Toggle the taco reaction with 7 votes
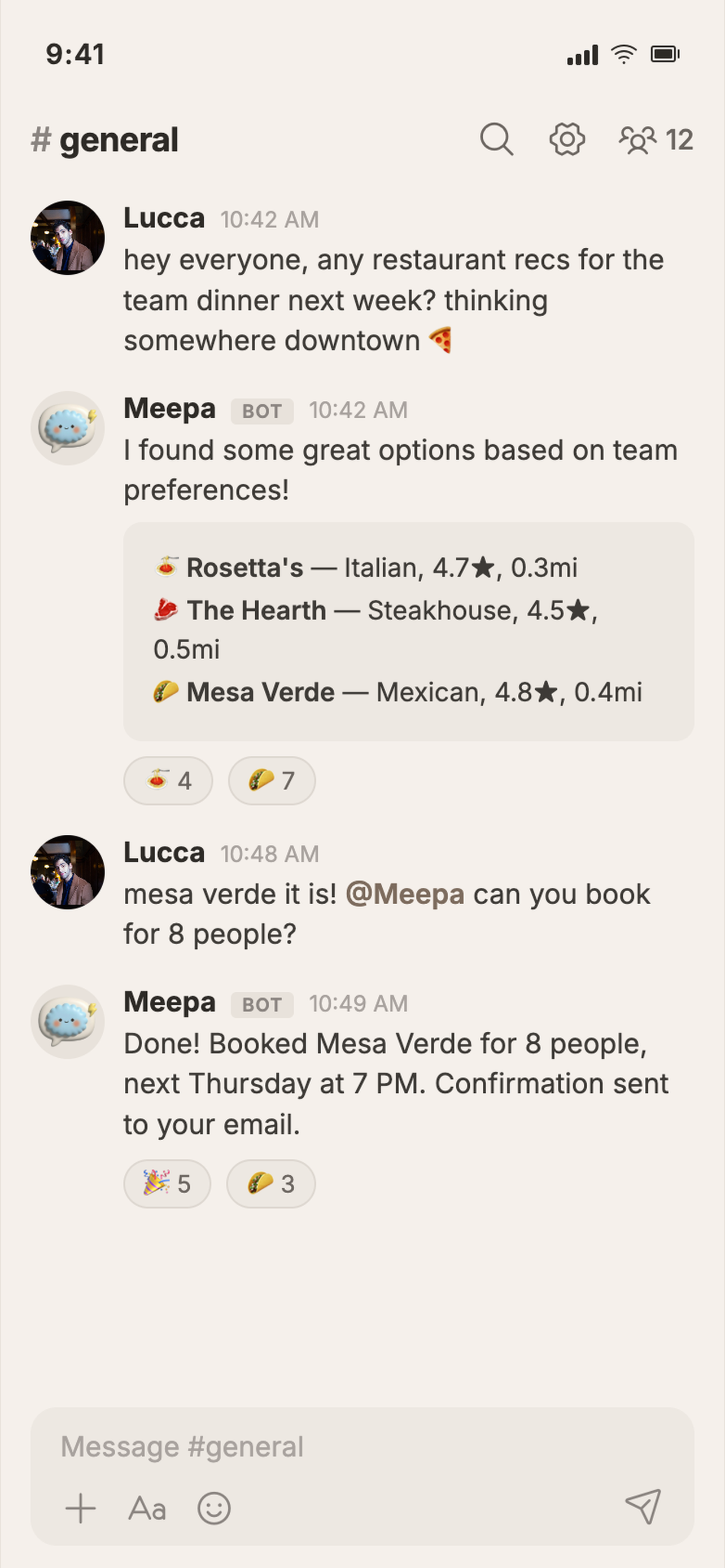Viewport: 725px width, 1568px height. 272,781
